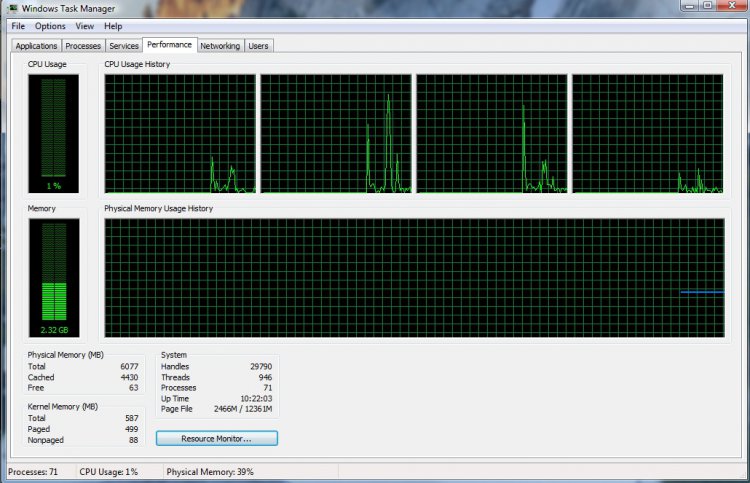Viewport: 750px width, 483px height.
Task: Click the CPU Usage 1% meter
Action: point(54,133)
